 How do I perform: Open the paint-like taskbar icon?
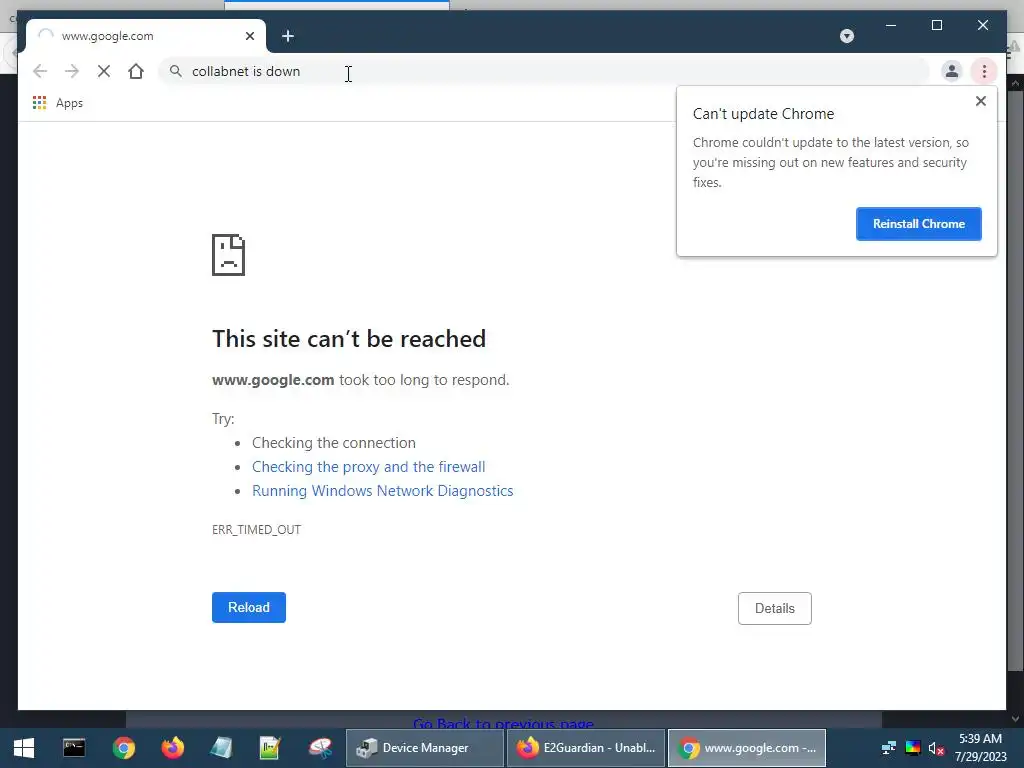coord(320,748)
